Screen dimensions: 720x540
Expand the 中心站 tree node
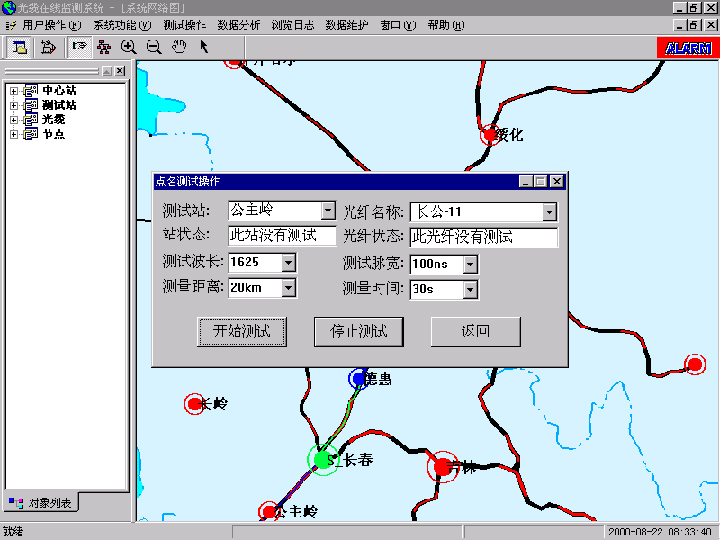[x=14, y=91]
